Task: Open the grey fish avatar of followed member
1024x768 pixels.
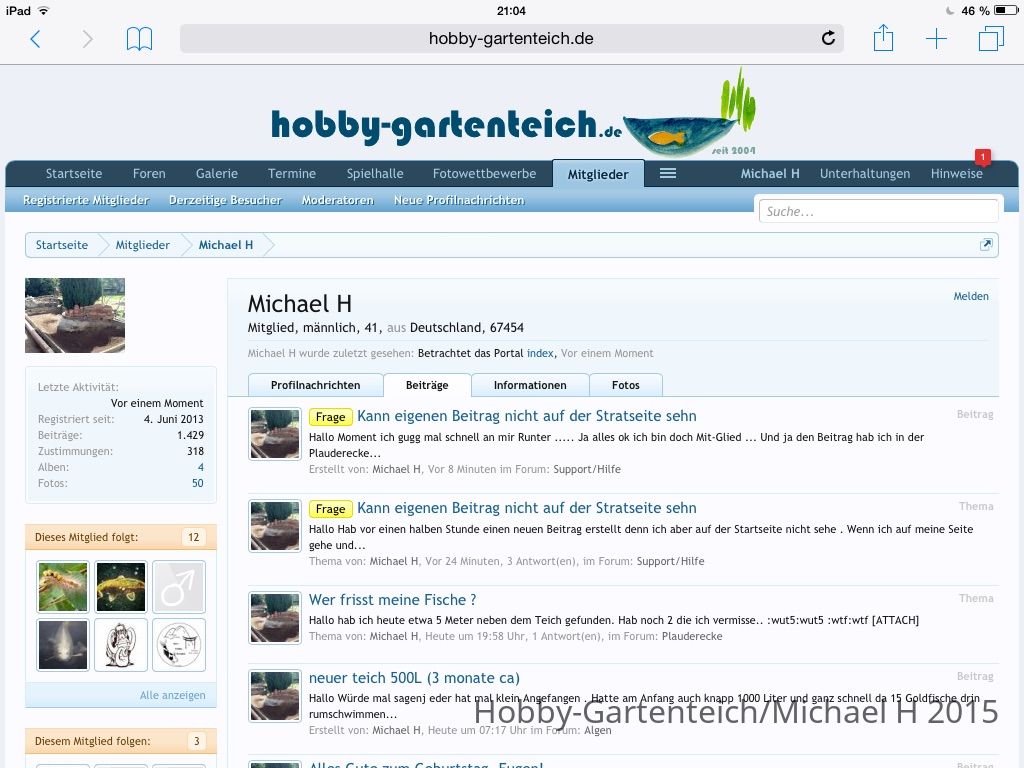Action: (x=63, y=645)
